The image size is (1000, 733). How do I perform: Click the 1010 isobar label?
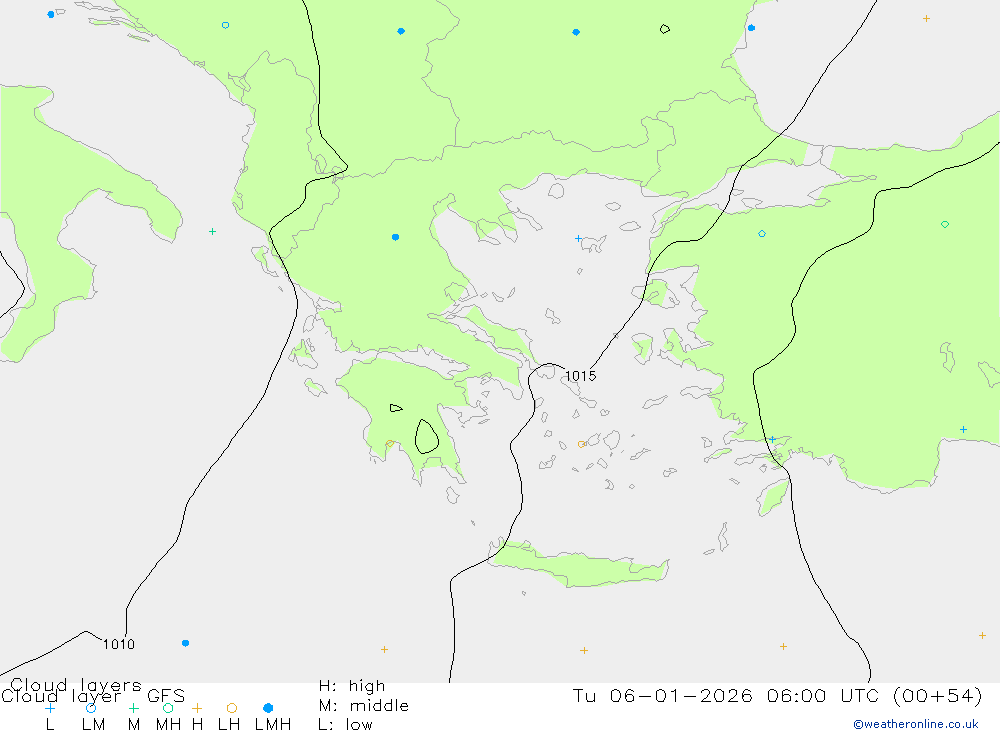tap(119, 644)
